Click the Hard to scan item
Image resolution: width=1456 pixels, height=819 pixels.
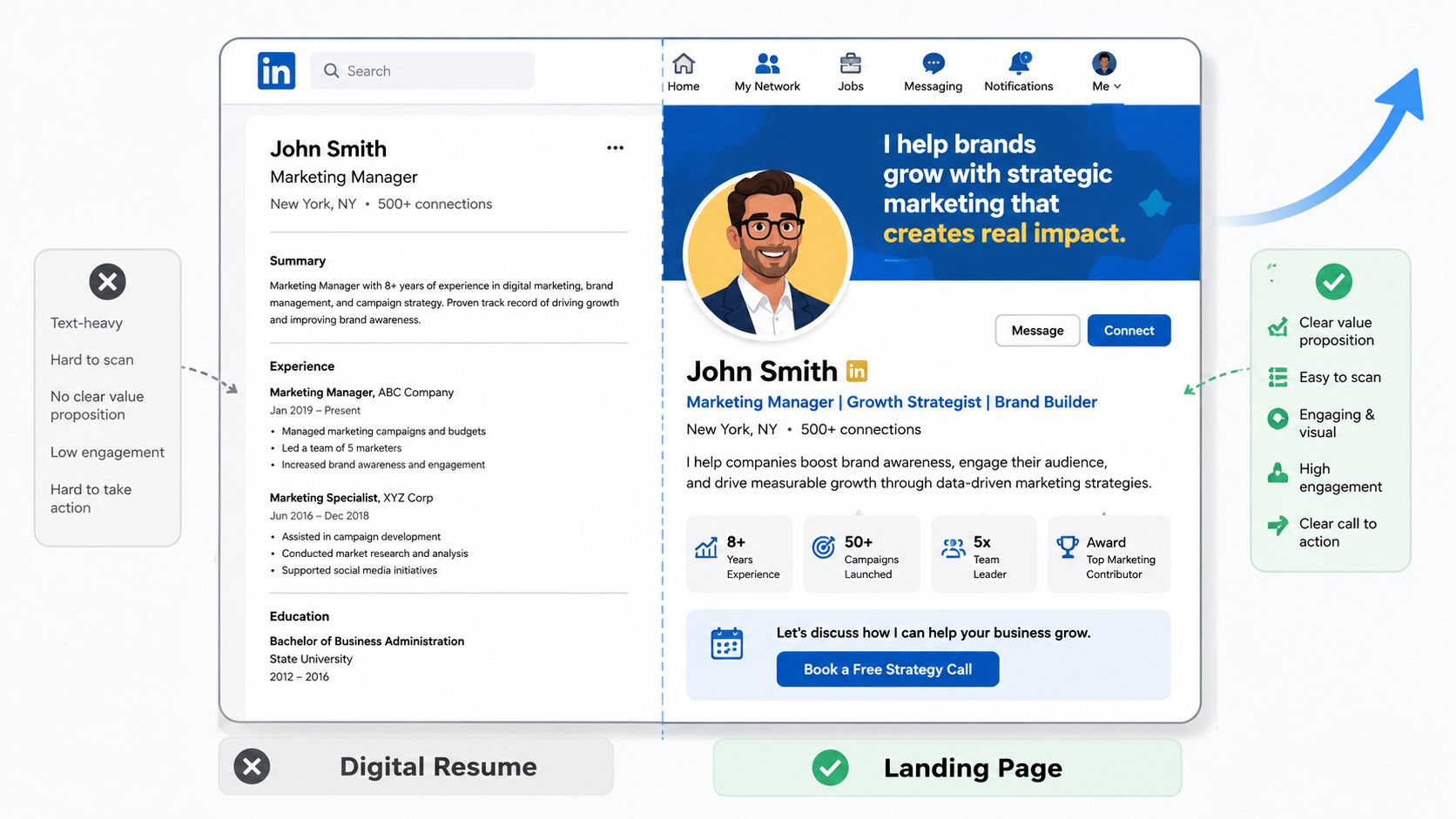(91, 359)
